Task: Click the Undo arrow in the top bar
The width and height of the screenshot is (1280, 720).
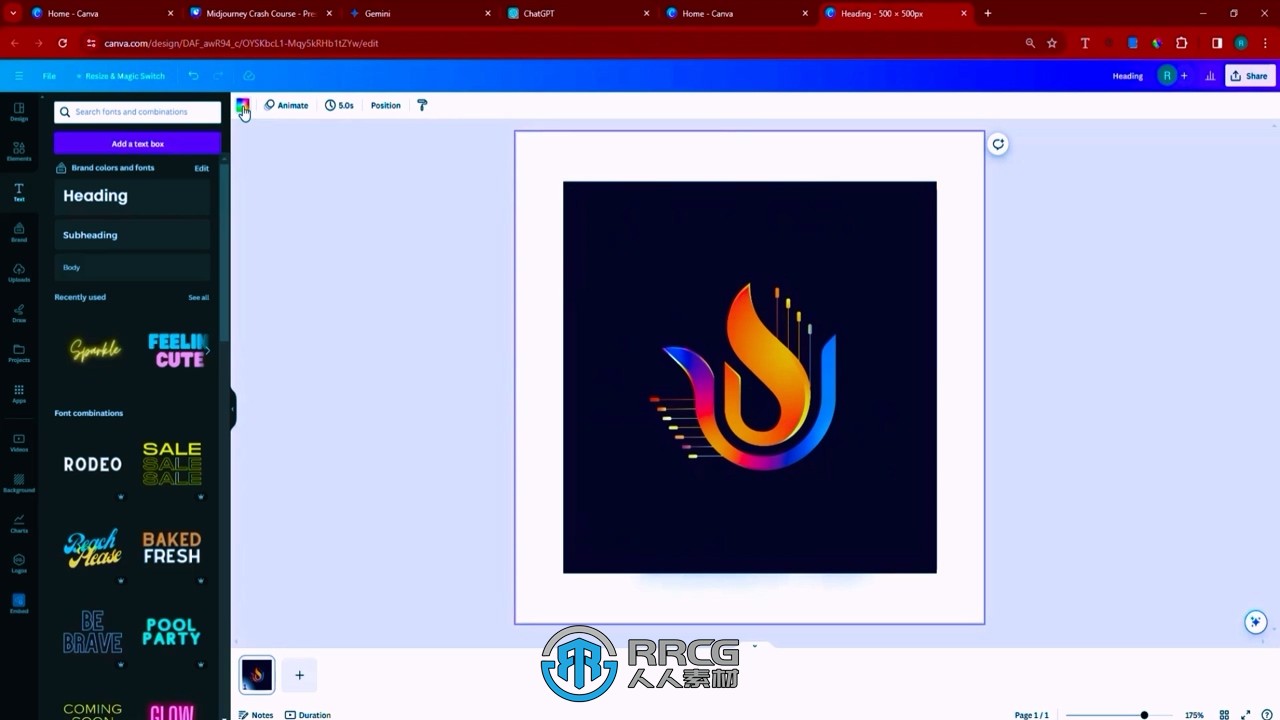Action: point(193,76)
